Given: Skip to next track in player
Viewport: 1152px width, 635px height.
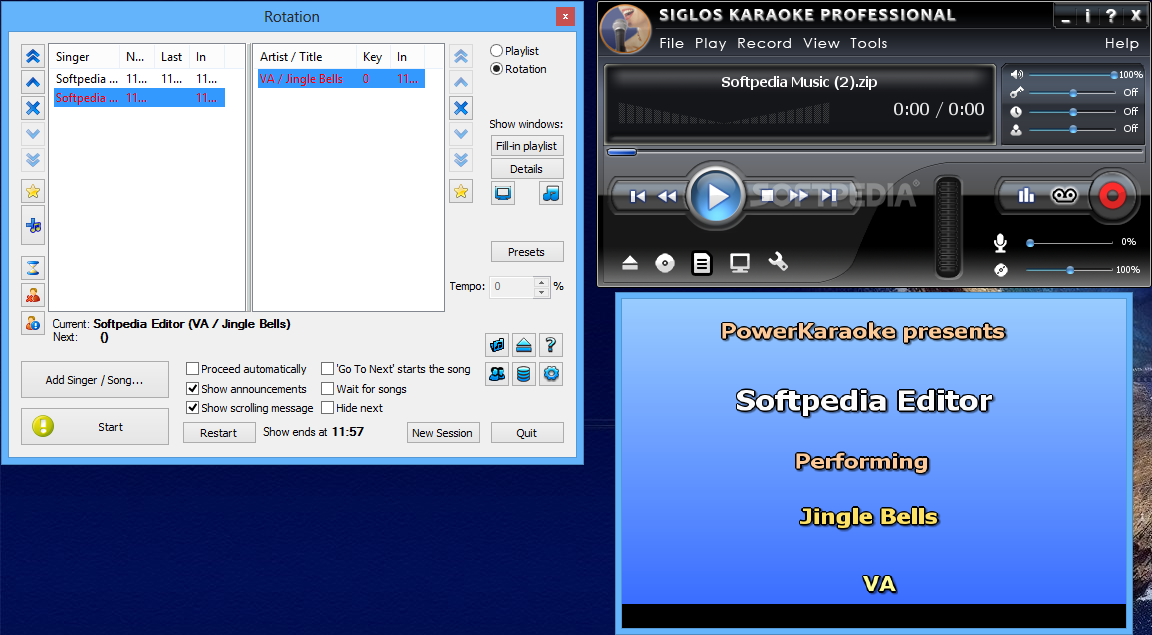Looking at the screenshot, I should click(829, 195).
